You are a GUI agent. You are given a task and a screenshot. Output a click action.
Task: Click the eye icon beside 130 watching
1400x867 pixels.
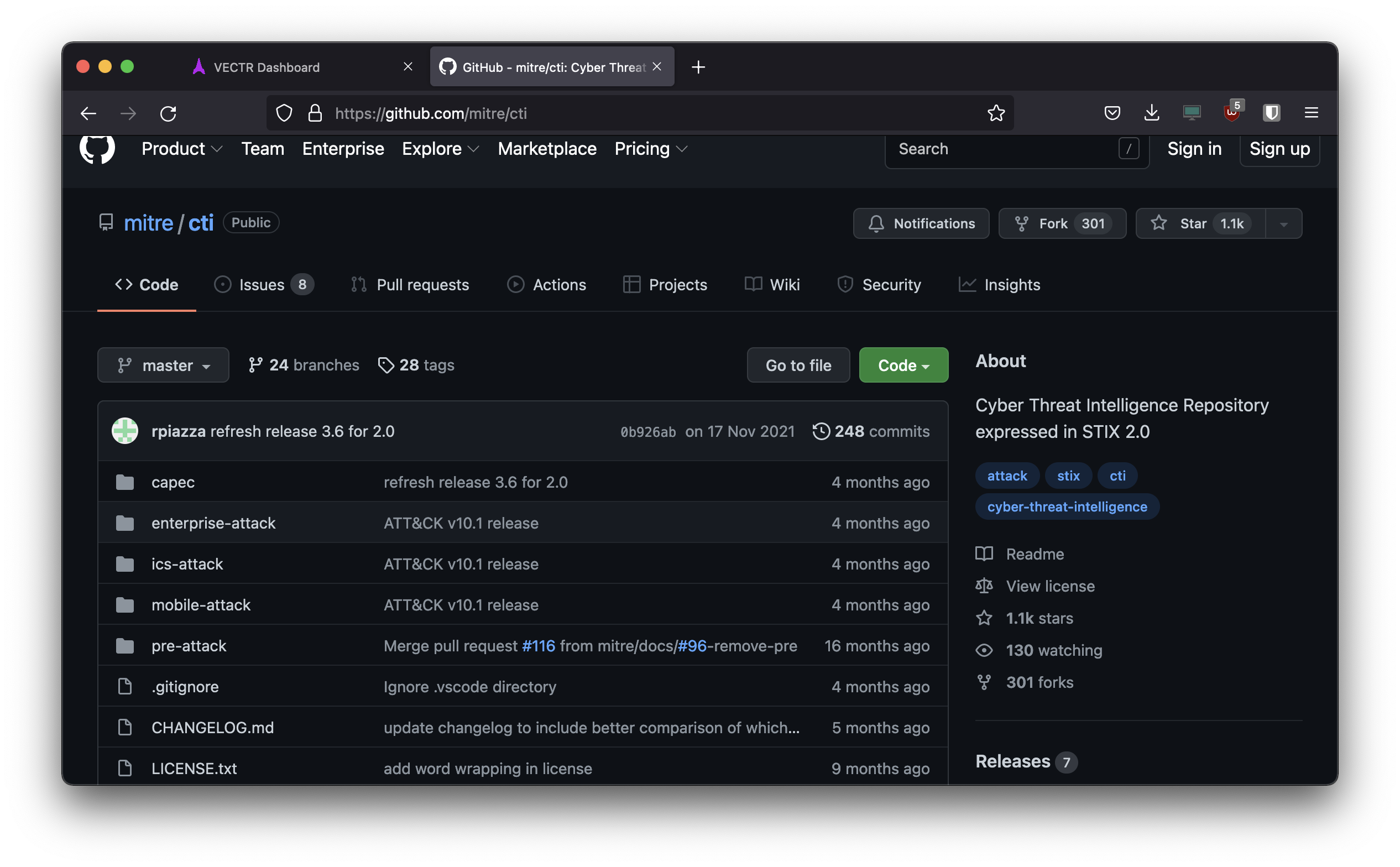984,650
